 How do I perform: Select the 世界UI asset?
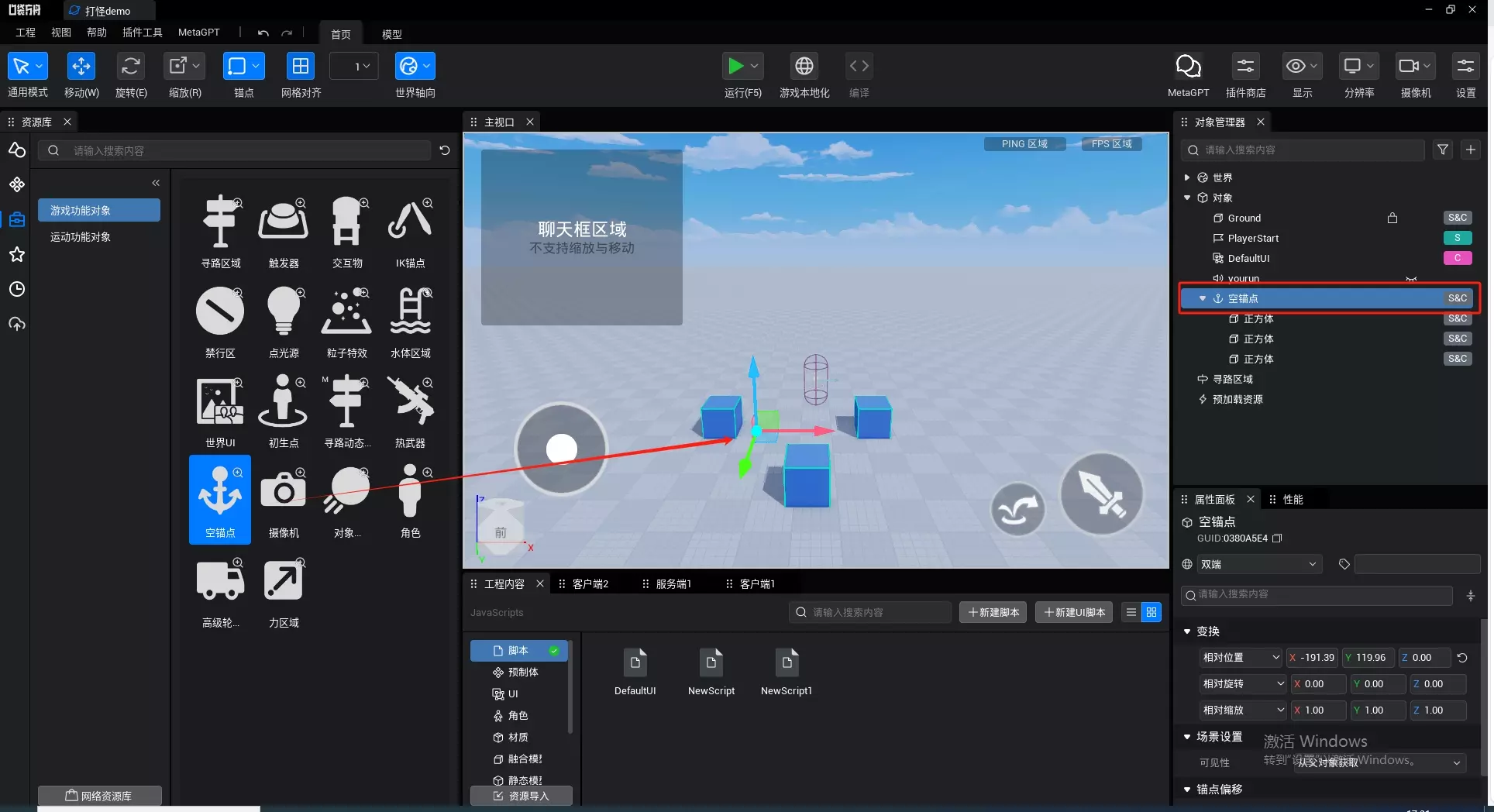(x=221, y=411)
